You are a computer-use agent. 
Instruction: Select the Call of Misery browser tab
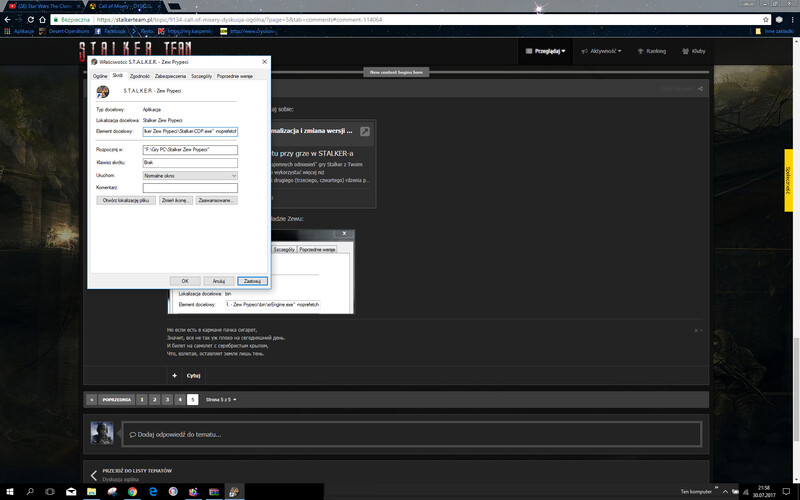124,6
